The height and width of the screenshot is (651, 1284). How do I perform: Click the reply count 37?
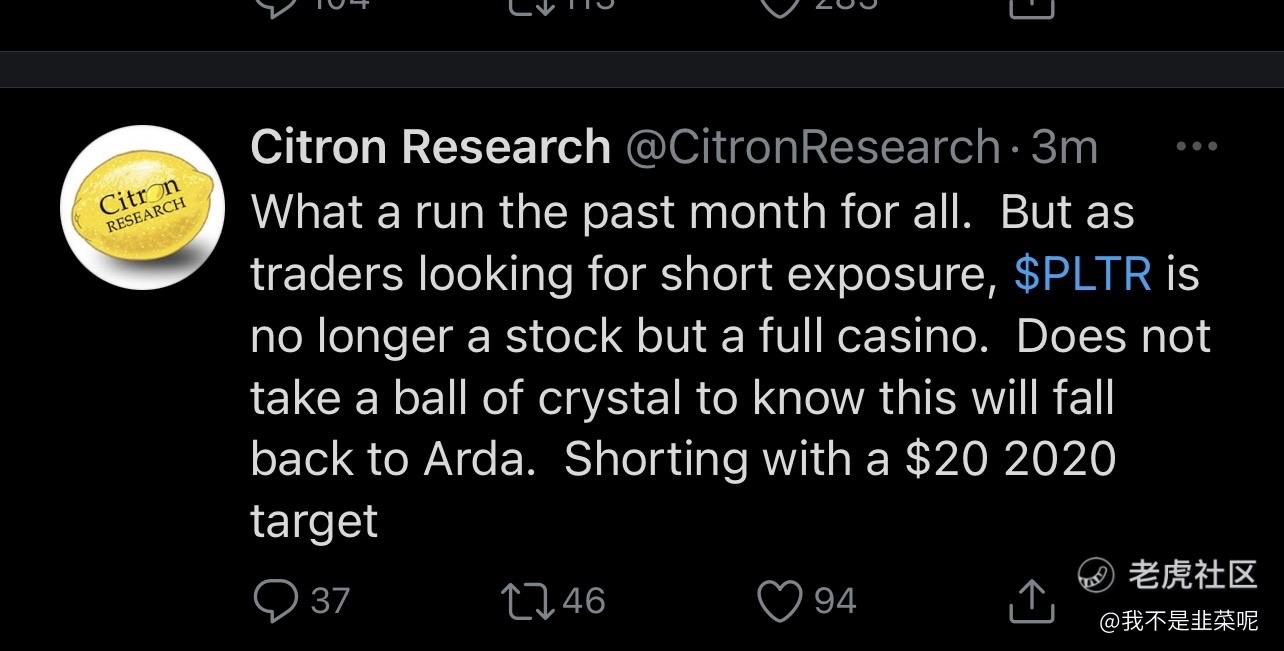point(330,601)
